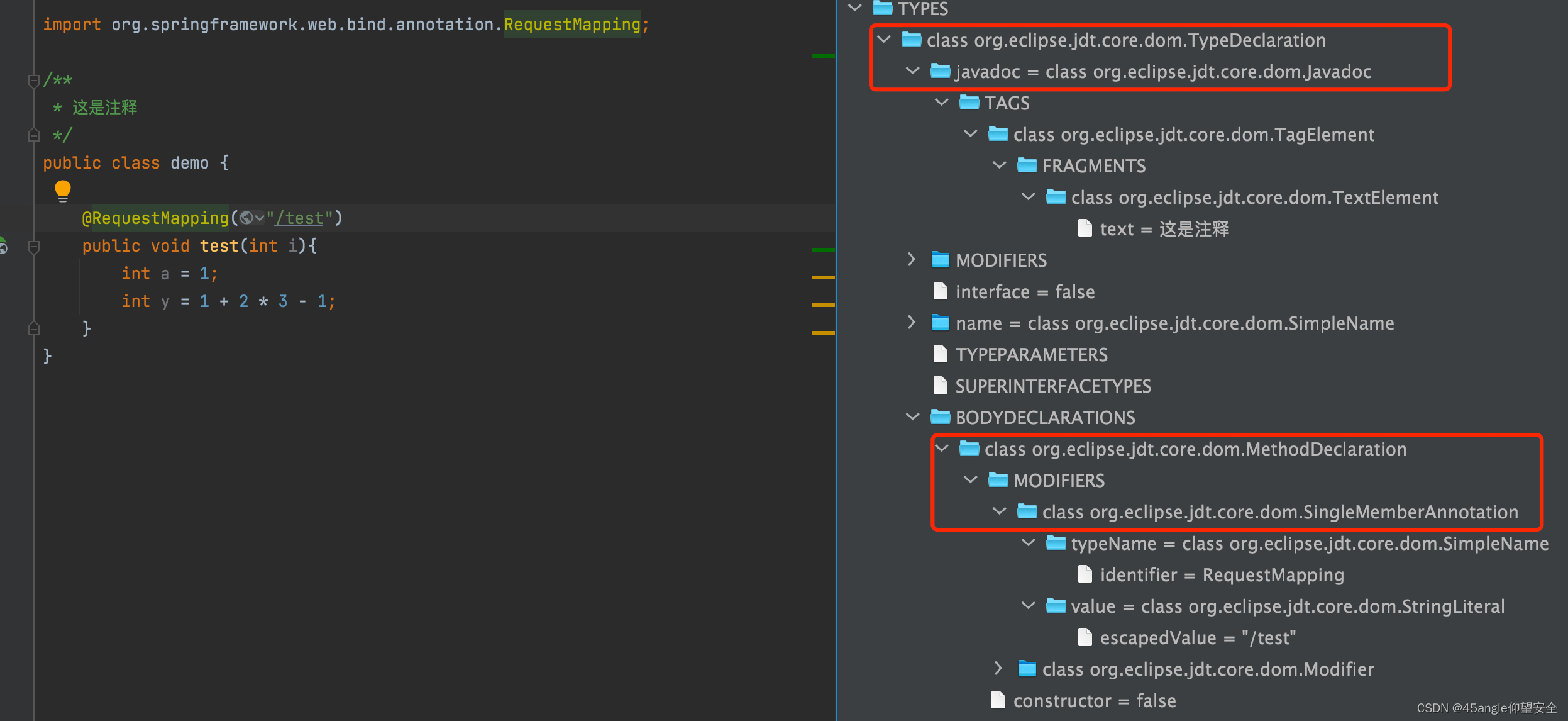This screenshot has width=1568, height=721.
Task: Select the SingleMemberAnnotation tree item
Action: tap(1279, 512)
